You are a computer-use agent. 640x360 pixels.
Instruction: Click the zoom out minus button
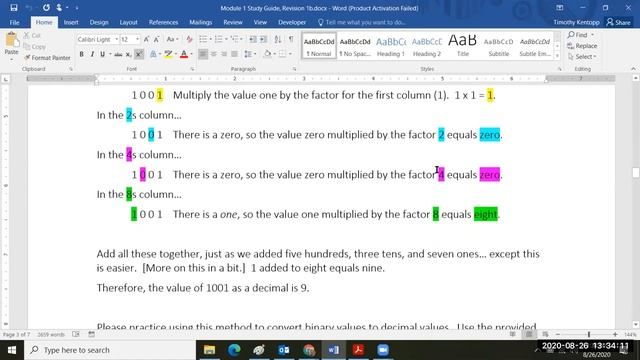tap(558, 334)
